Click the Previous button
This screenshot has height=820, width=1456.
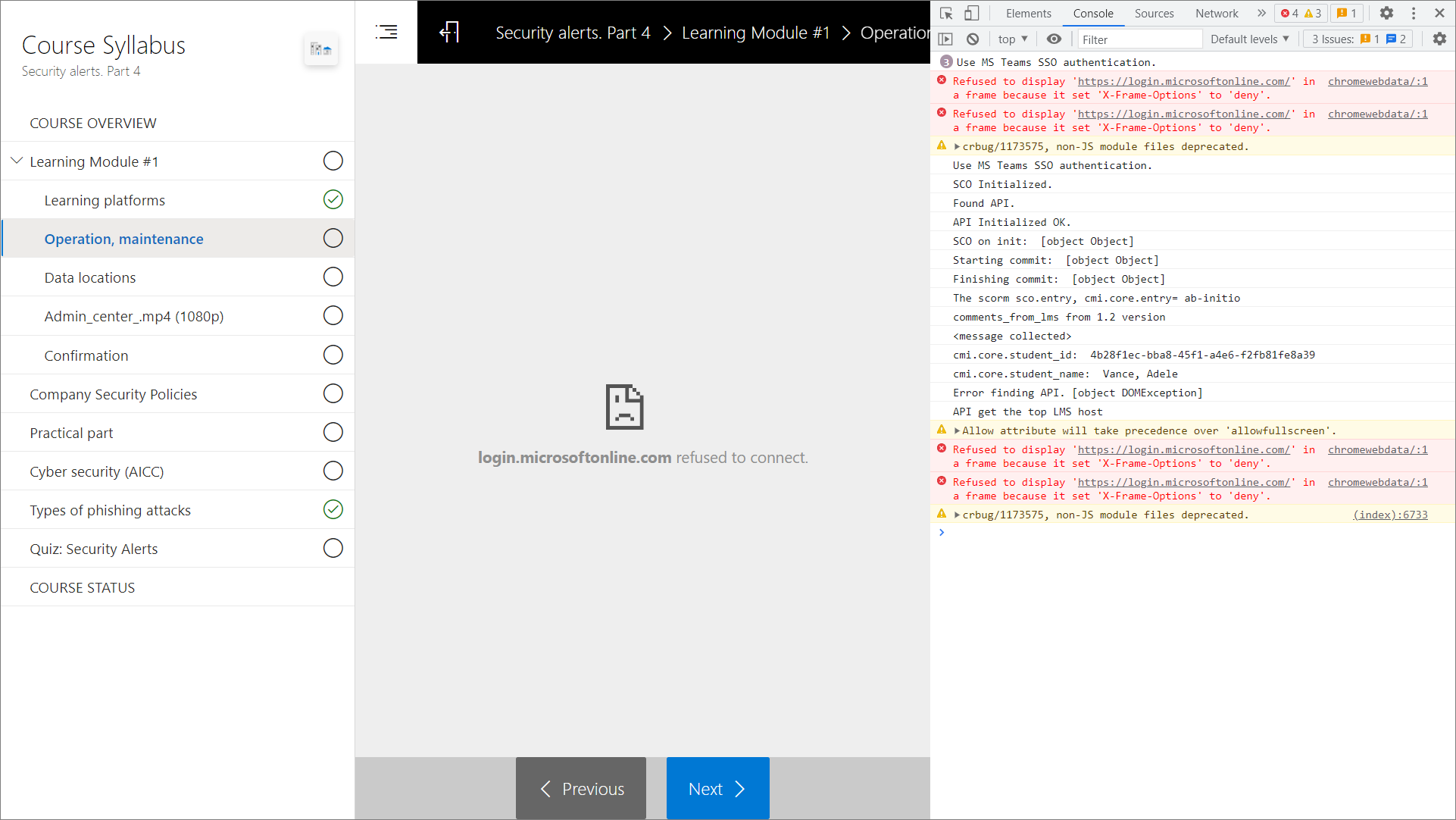(581, 788)
